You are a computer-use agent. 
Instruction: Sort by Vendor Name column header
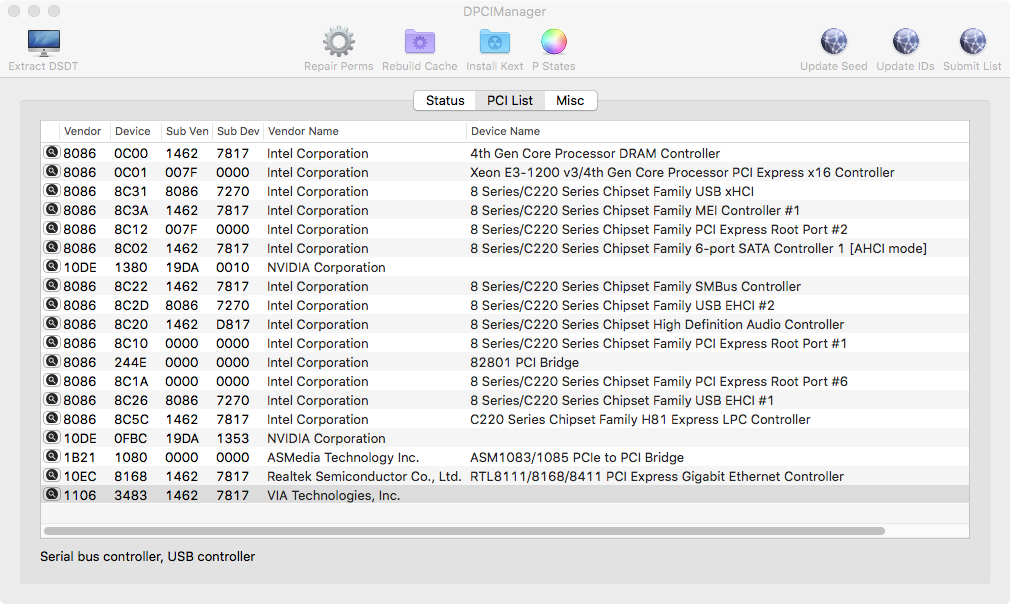pos(364,131)
